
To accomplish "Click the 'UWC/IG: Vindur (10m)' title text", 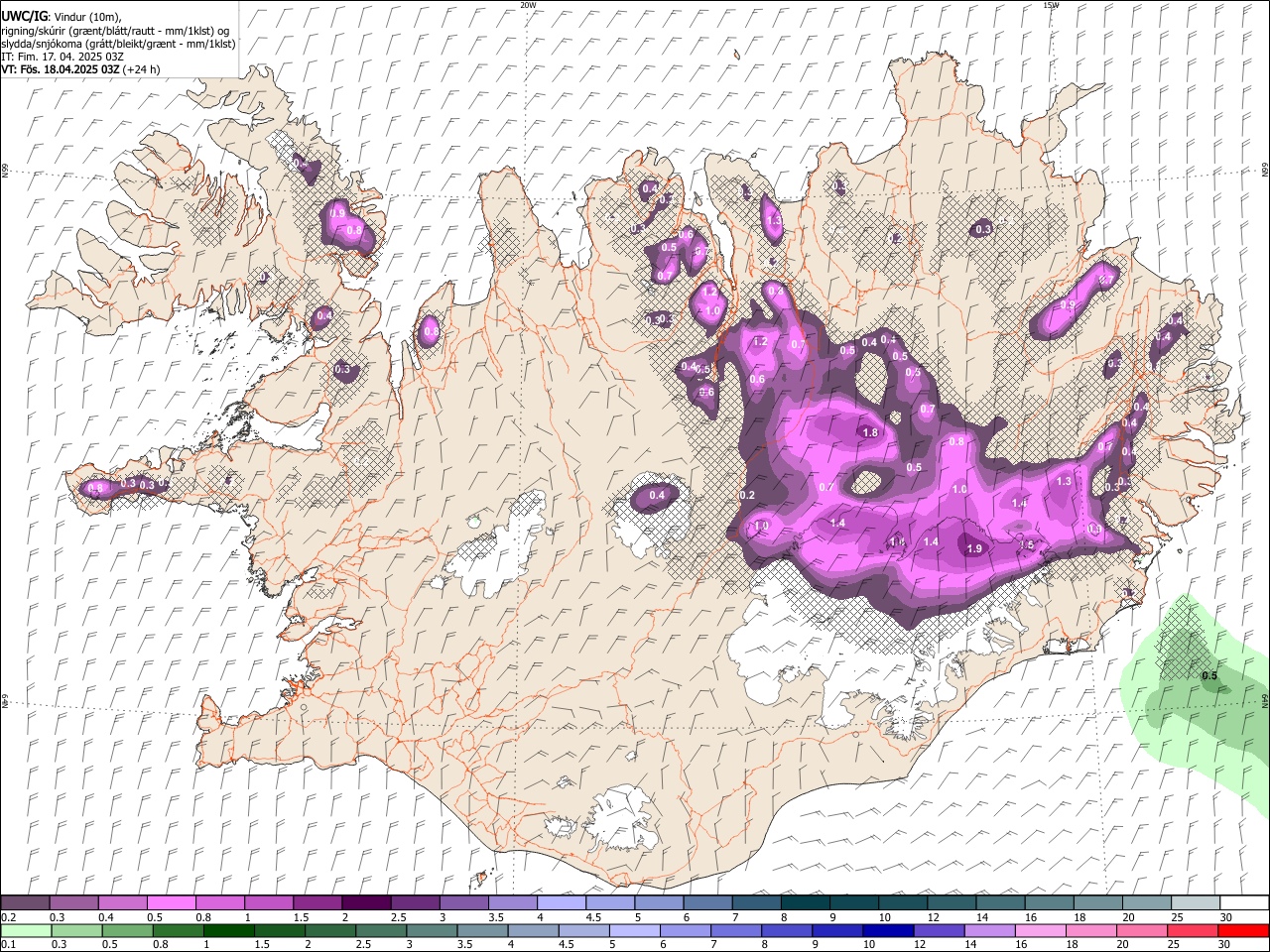I will click(x=61, y=17).
